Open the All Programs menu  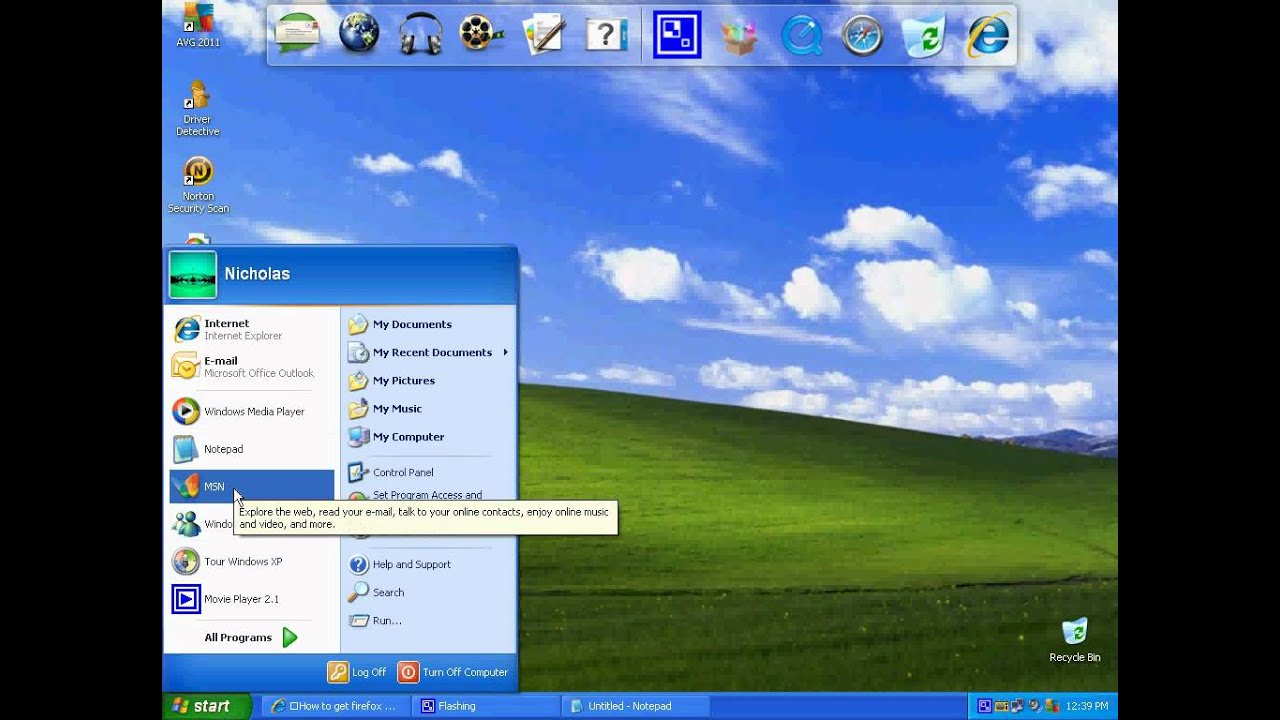click(237, 637)
